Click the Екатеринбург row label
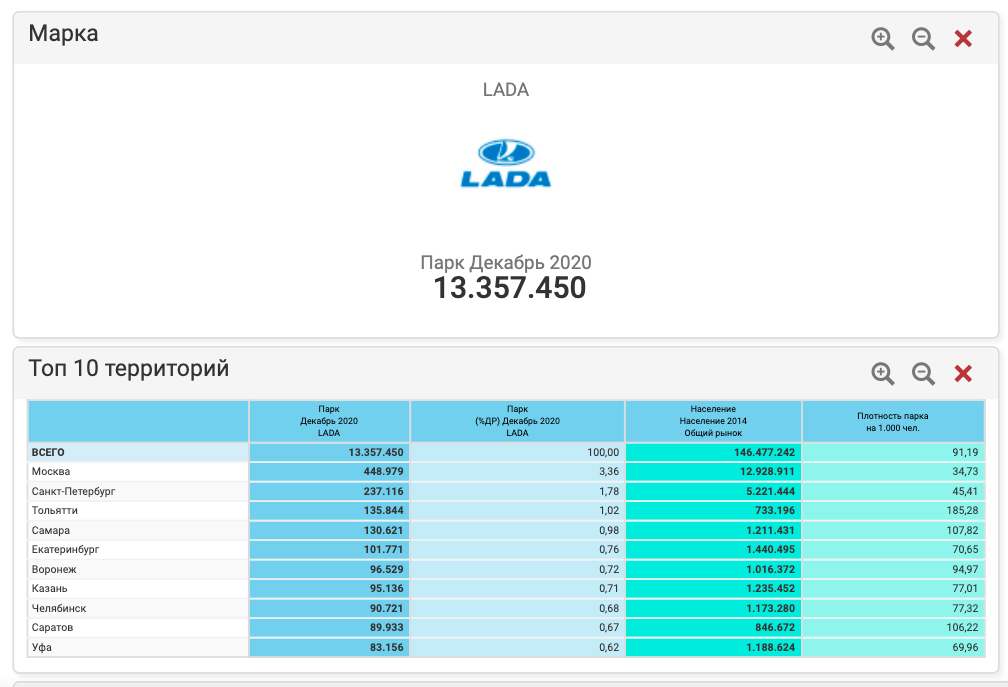The height and width of the screenshot is (687, 1008). coord(66,550)
